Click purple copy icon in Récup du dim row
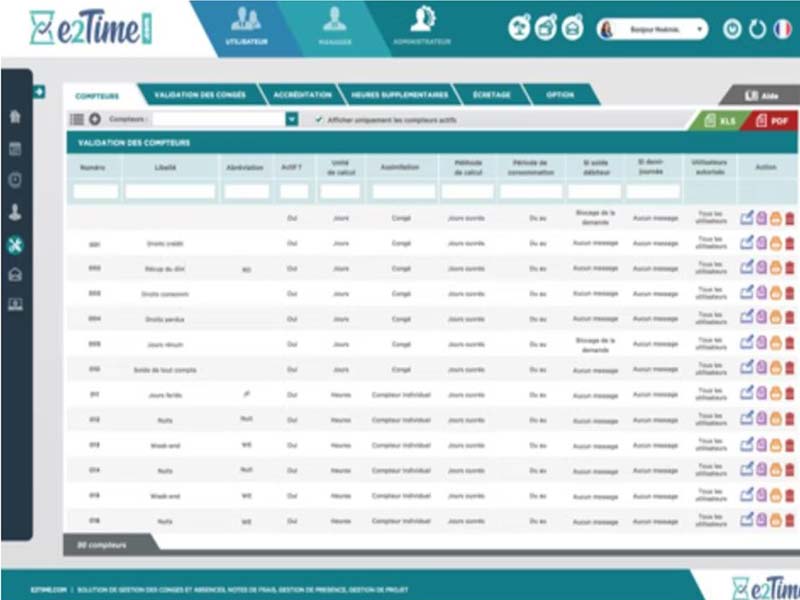Viewport: 800px width, 600px height. (761, 268)
